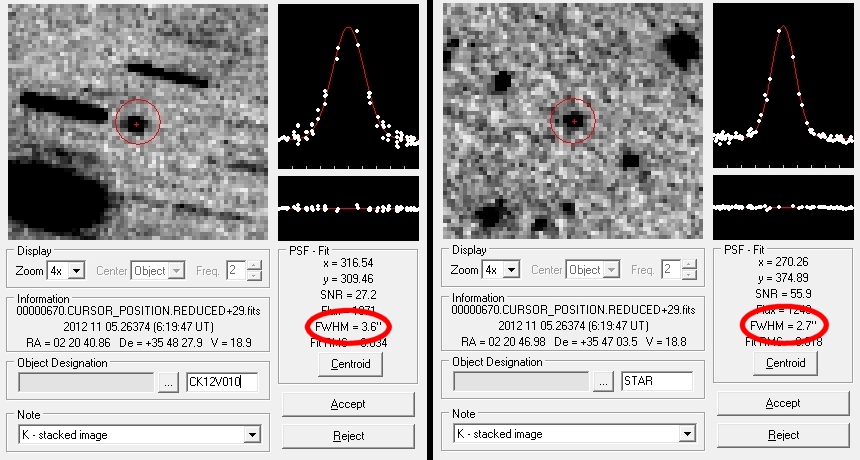Accept the CK12V010 measurement
This screenshot has width=860, height=460.
click(x=348, y=404)
